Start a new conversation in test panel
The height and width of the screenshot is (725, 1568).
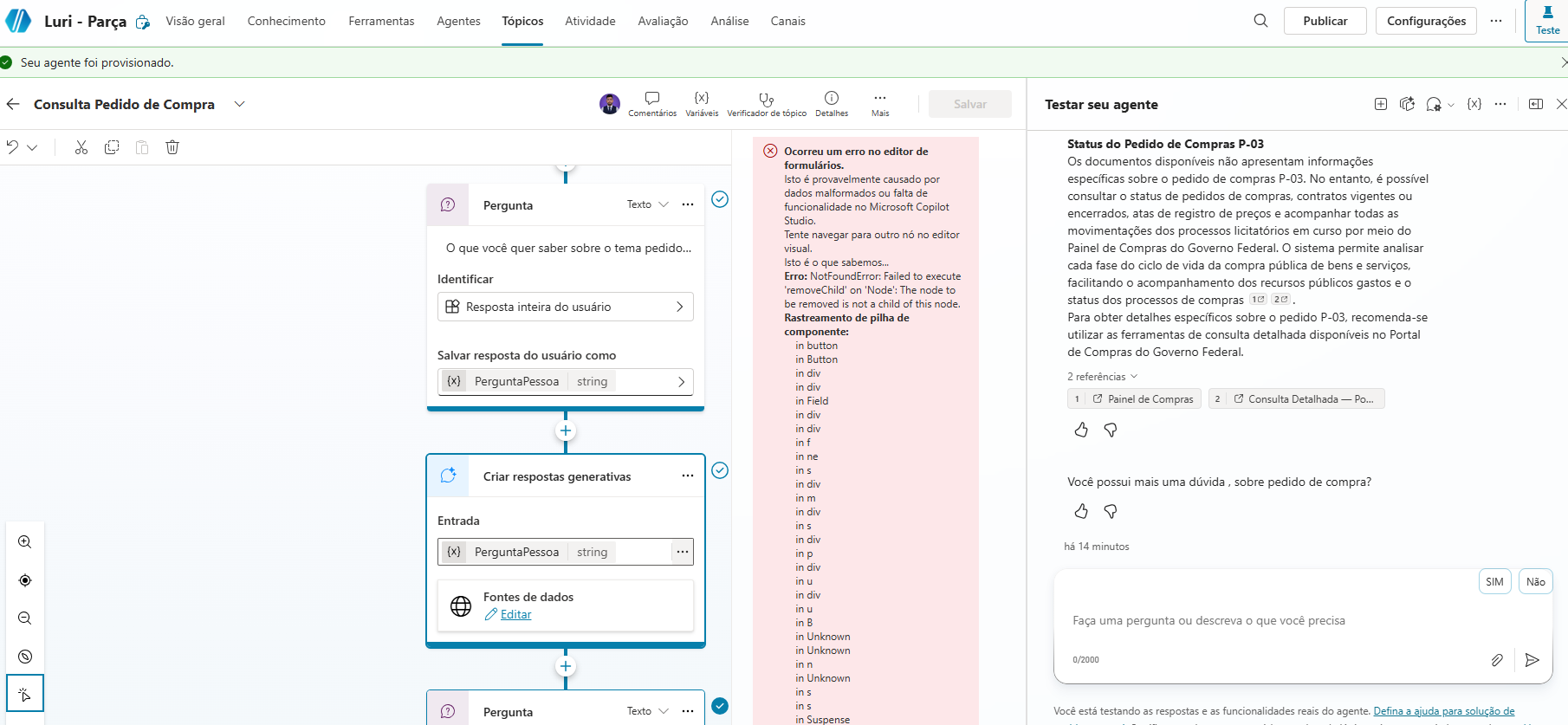[1381, 104]
